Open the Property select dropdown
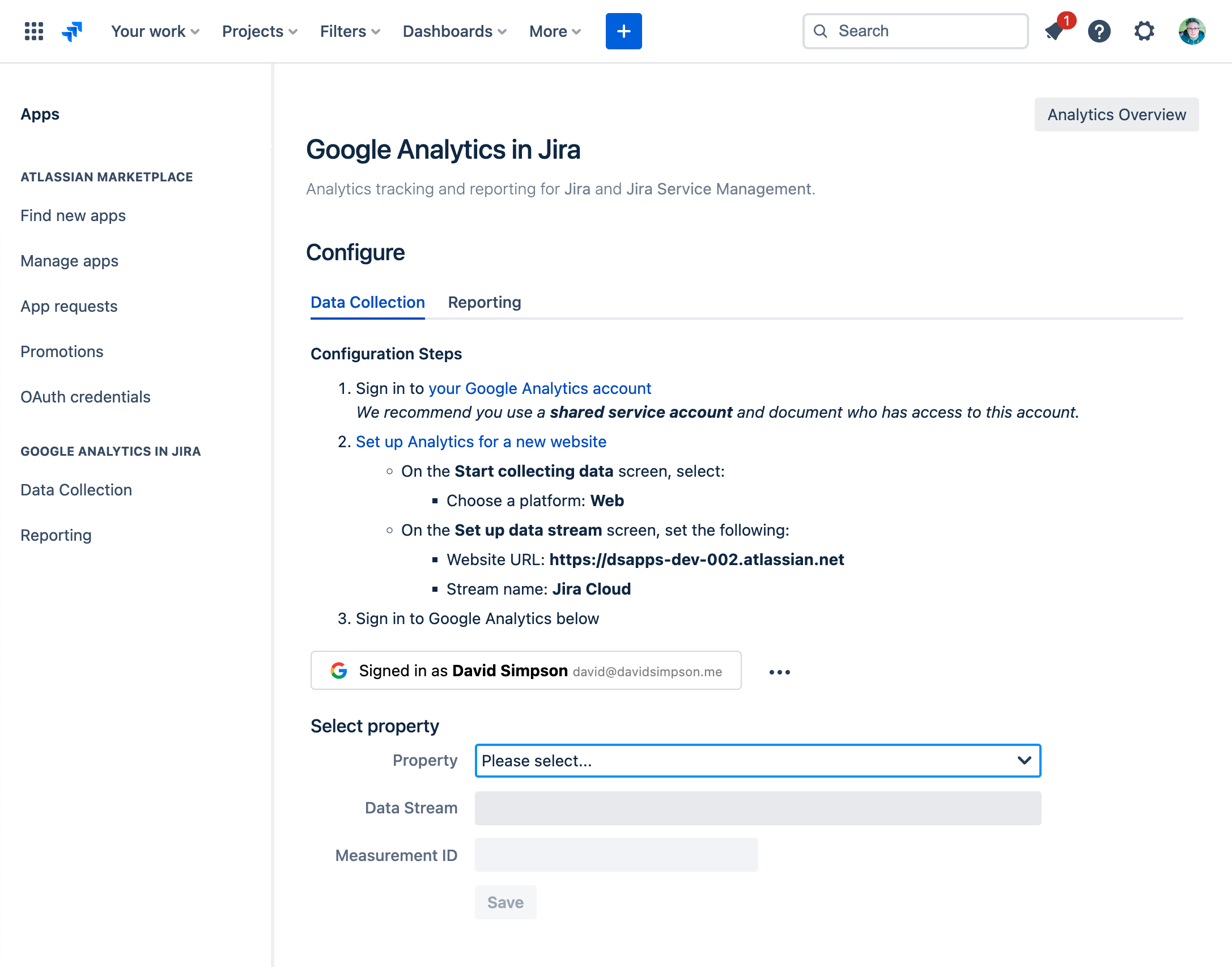1232x967 pixels. pos(758,760)
